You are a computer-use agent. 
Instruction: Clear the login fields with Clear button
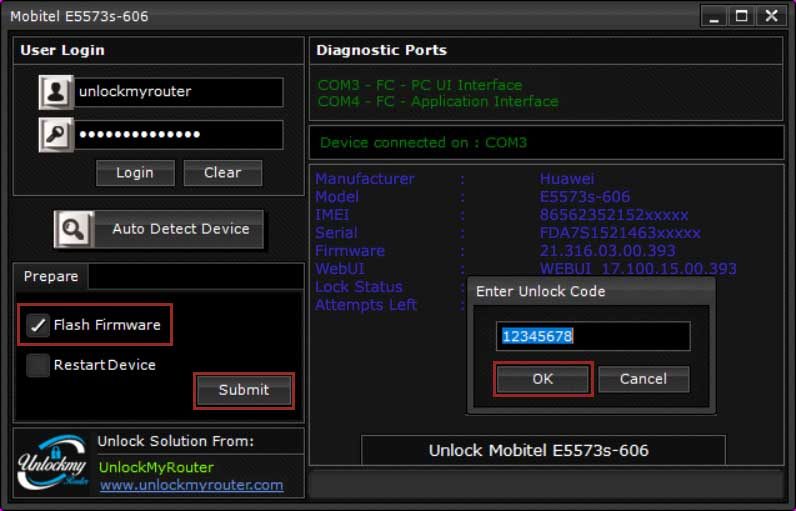pos(223,173)
